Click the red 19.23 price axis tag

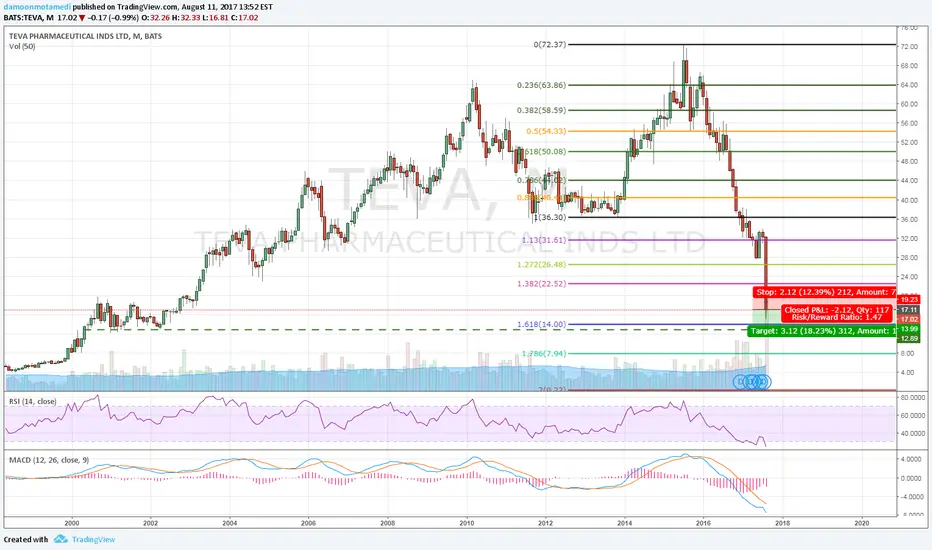click(909, 300)
